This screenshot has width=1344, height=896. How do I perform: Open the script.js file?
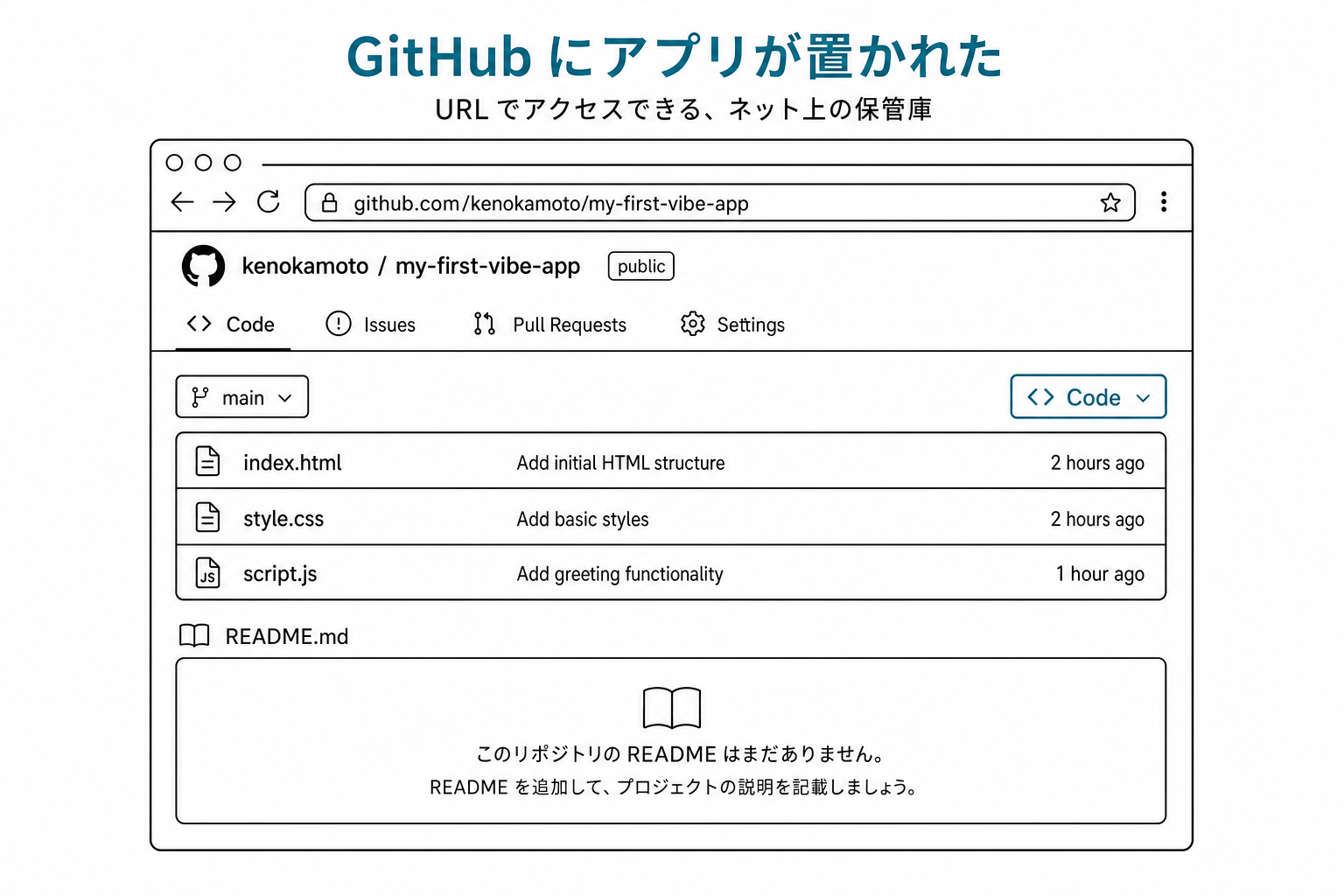coord(280,574)
